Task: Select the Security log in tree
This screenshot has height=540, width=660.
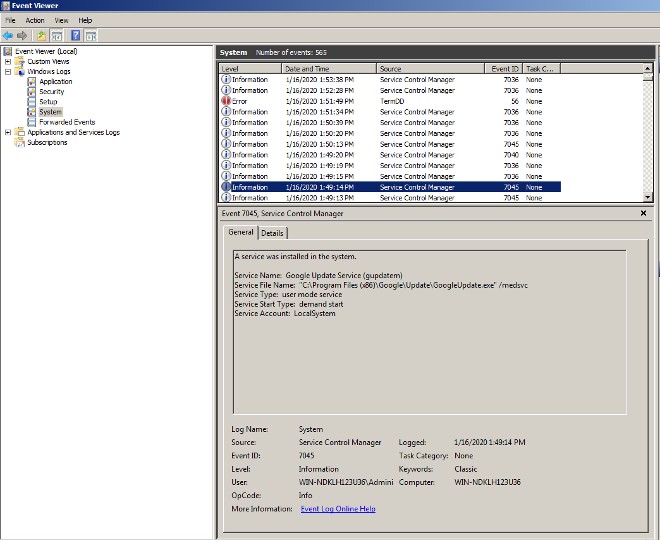Action: click(51, 92)
